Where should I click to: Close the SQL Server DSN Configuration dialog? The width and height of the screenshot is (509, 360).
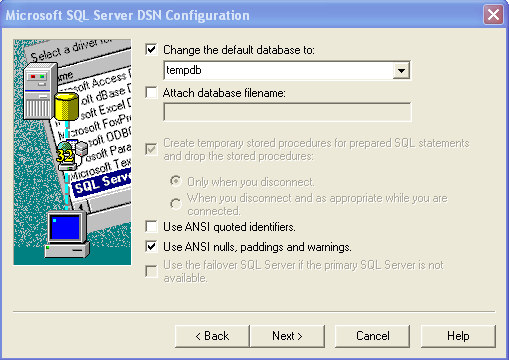point(493,15)
